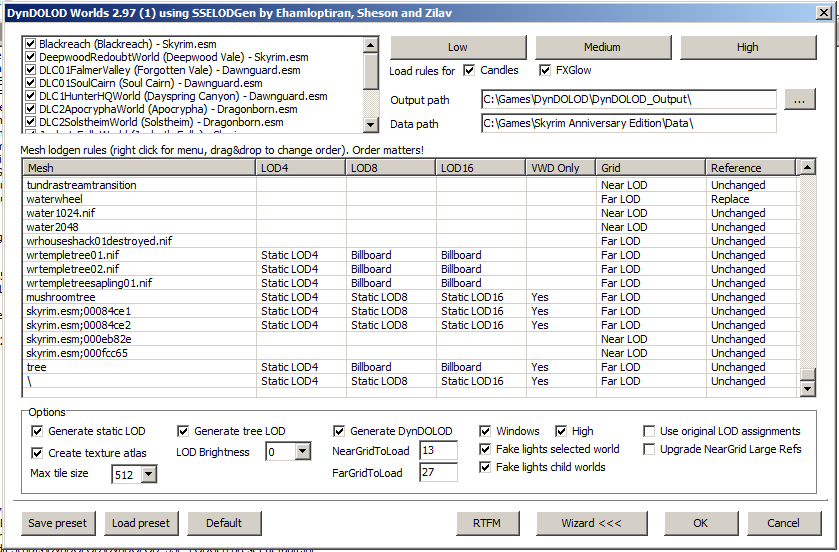Apply the High preset button

(748, 47)
